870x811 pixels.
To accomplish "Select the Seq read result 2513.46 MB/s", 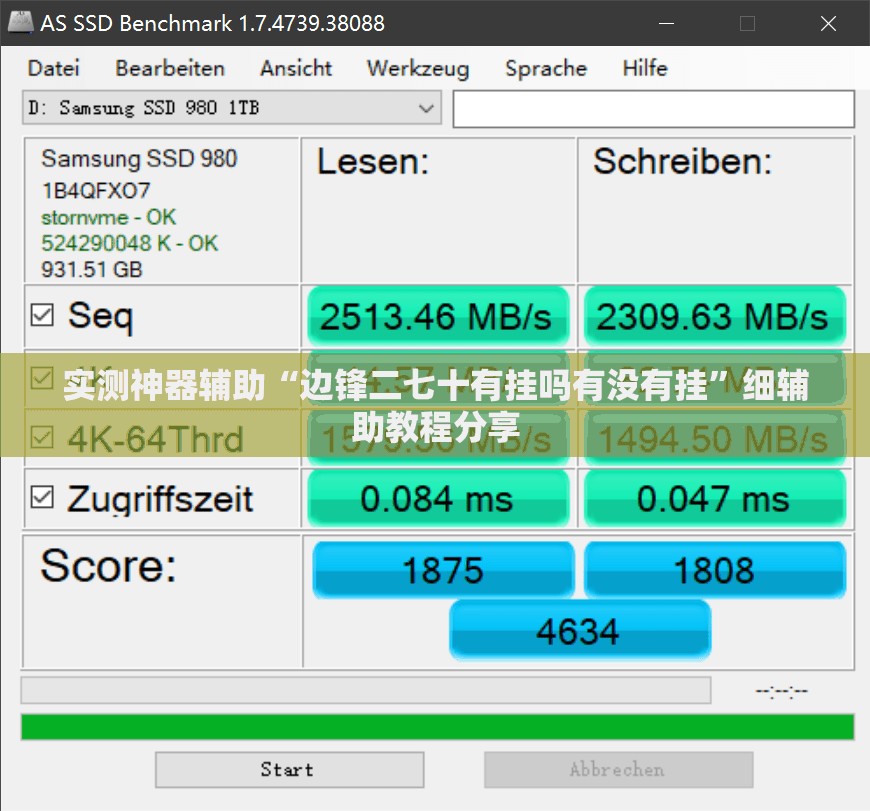I will click(x=438, y=316).
